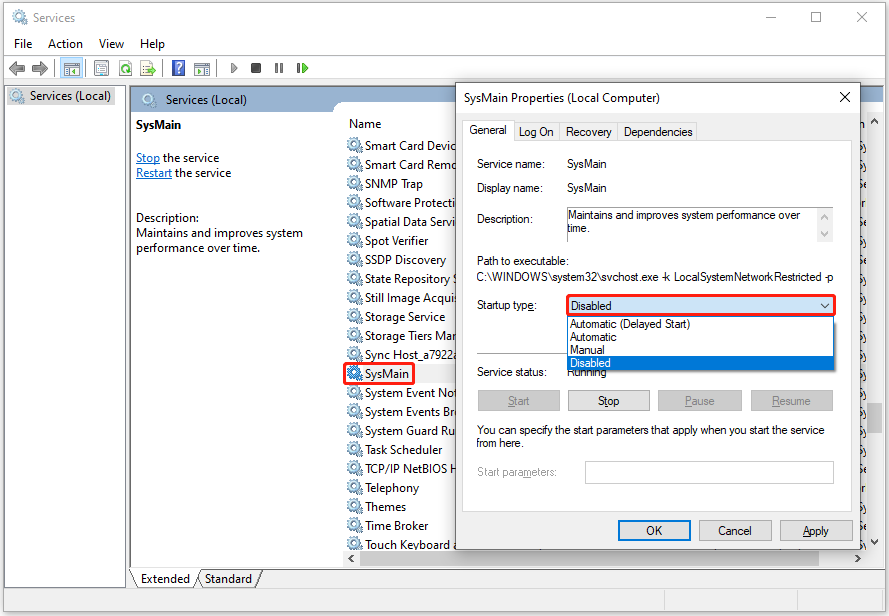Image resolution: width=889 pixels, height=616 pixels.
Task: Toggle the Show/Hide Action Pane icon
Action: click(x=202, y=69)
